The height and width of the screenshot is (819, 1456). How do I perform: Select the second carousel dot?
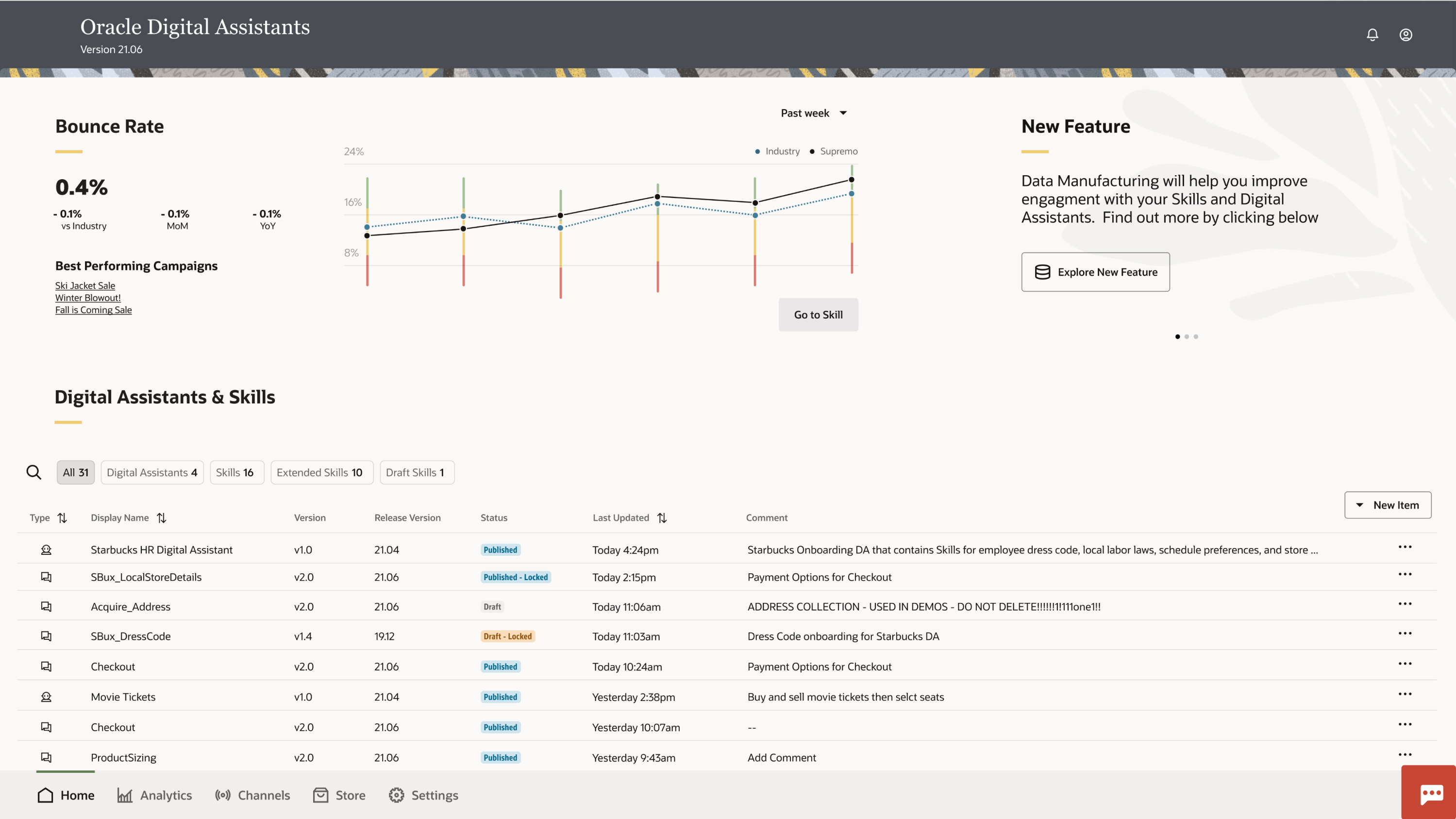click(x=1187, y=337)
